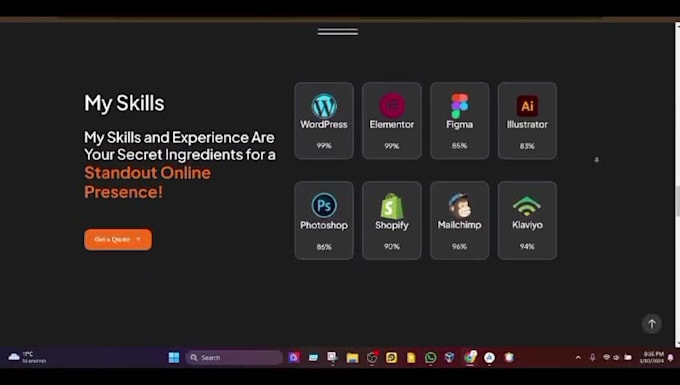Click the page vertical scrollbar thumb

(x=677, y=200)
